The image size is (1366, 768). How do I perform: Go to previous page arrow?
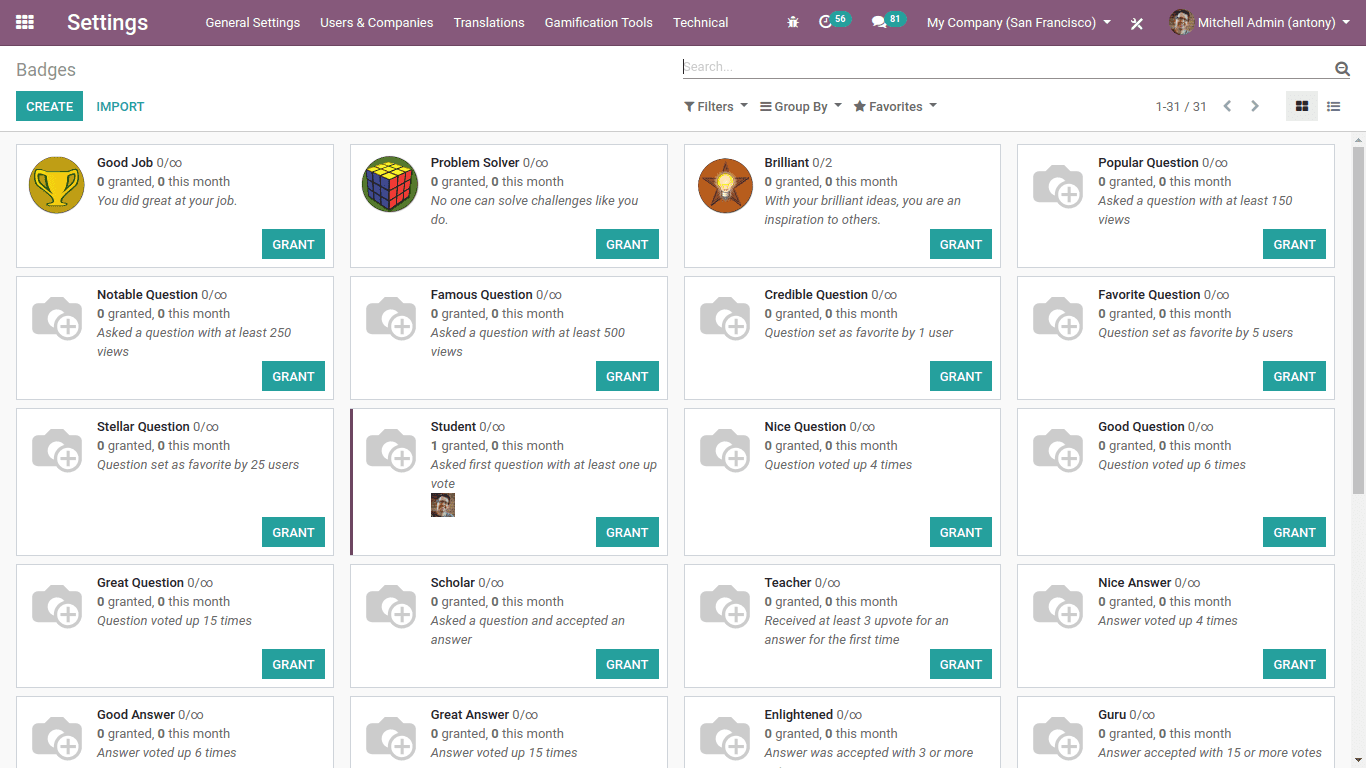[1227, 106]
